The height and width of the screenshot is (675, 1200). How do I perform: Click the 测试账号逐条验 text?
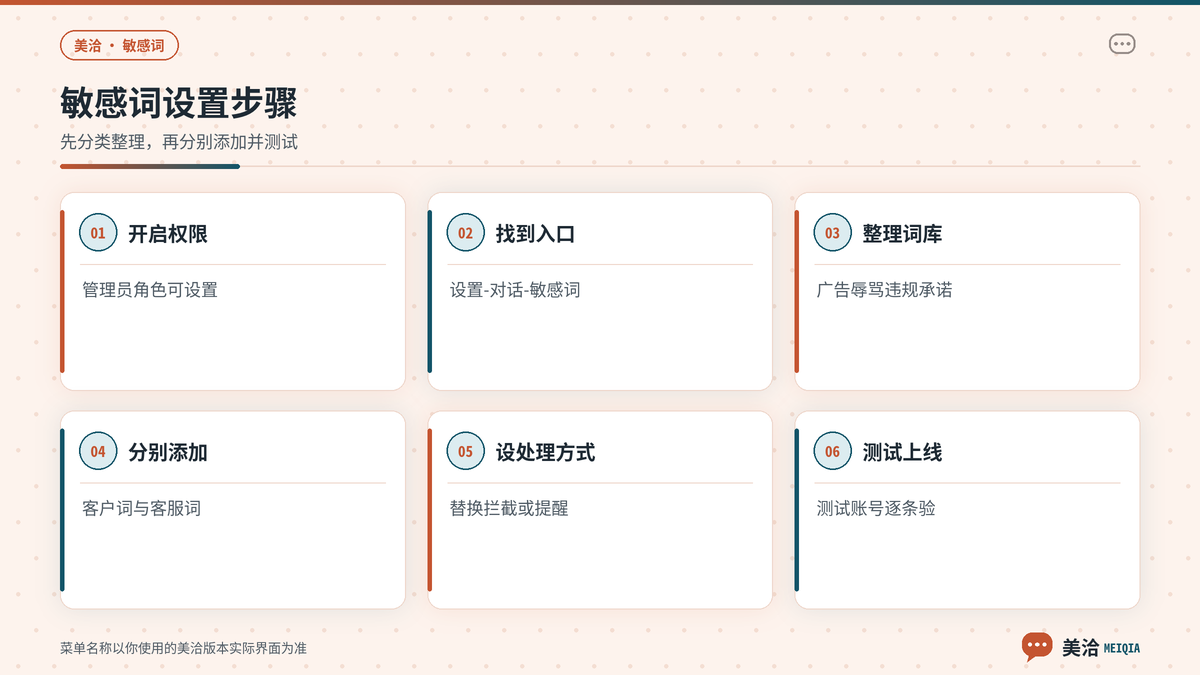(876, 509)
